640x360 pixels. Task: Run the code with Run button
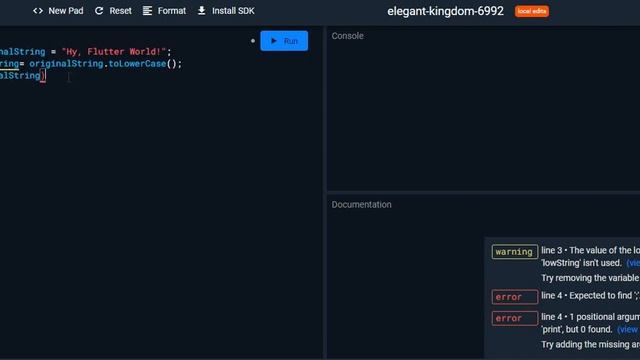coord(284,41)
